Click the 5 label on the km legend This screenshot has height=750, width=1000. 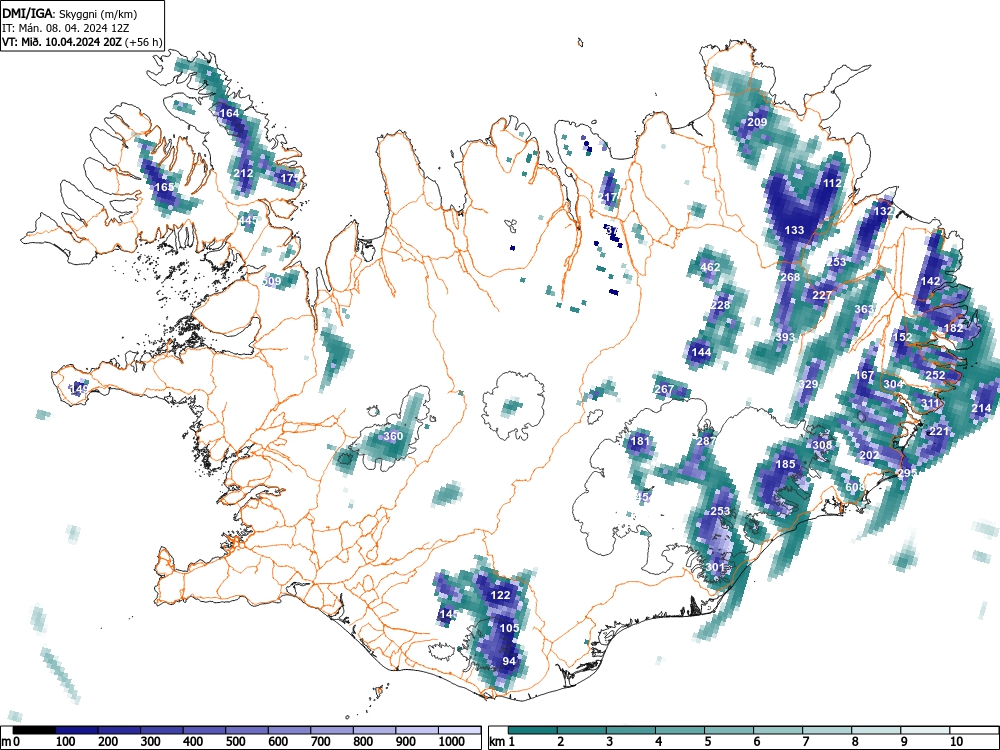pyautogui.click(x=707, y=742)
